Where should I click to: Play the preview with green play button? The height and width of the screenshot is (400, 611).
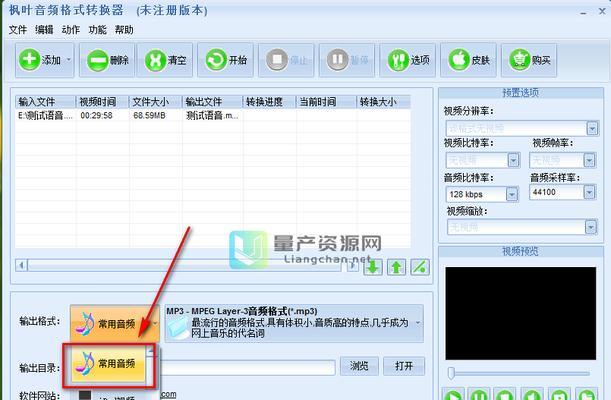pos(453,394)
